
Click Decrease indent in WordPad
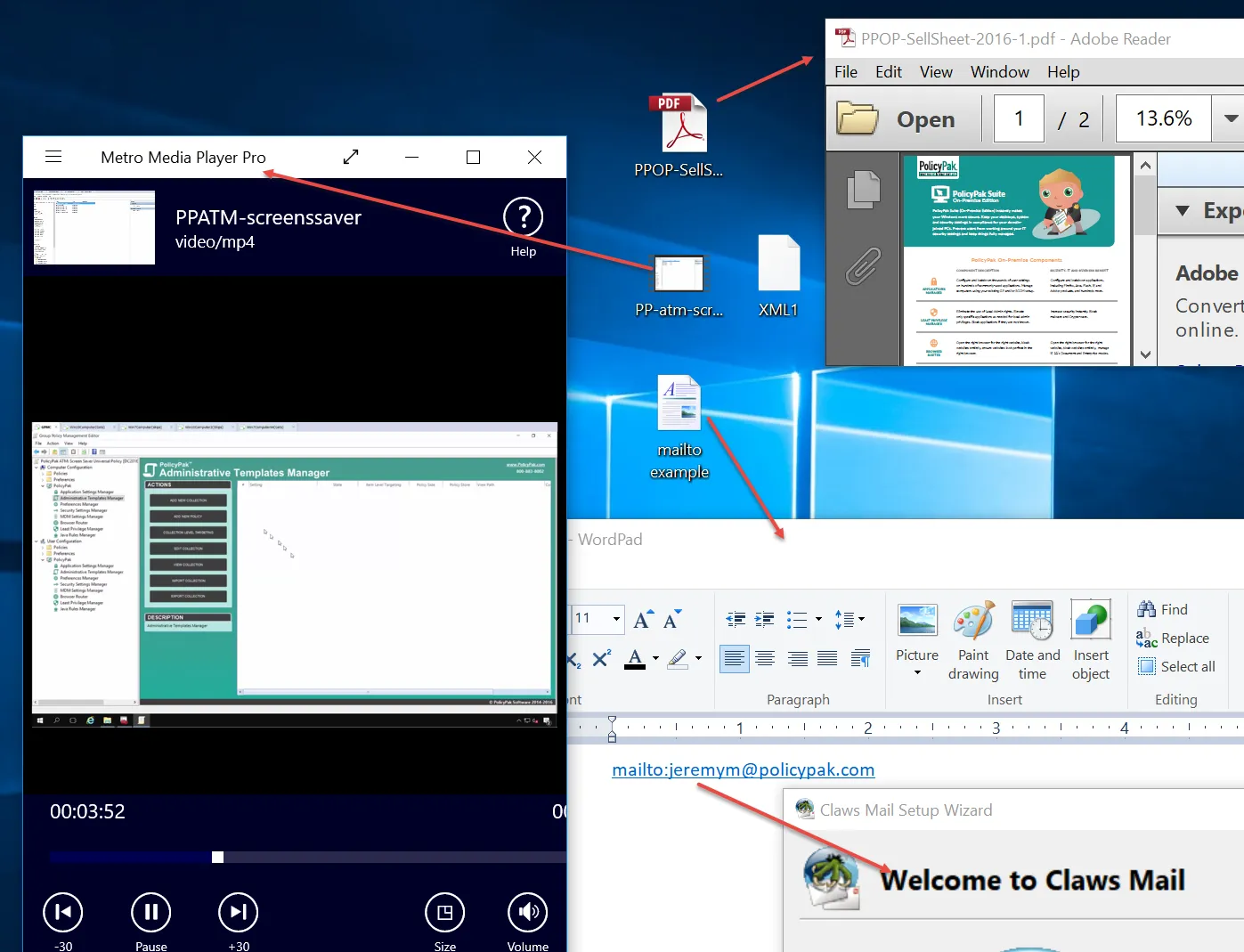736,619
